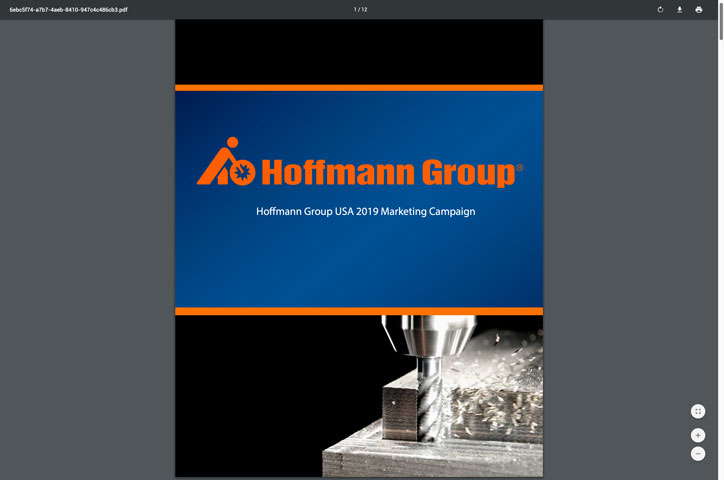
Task: Click the PDF file name title
Action: (68, 10)
